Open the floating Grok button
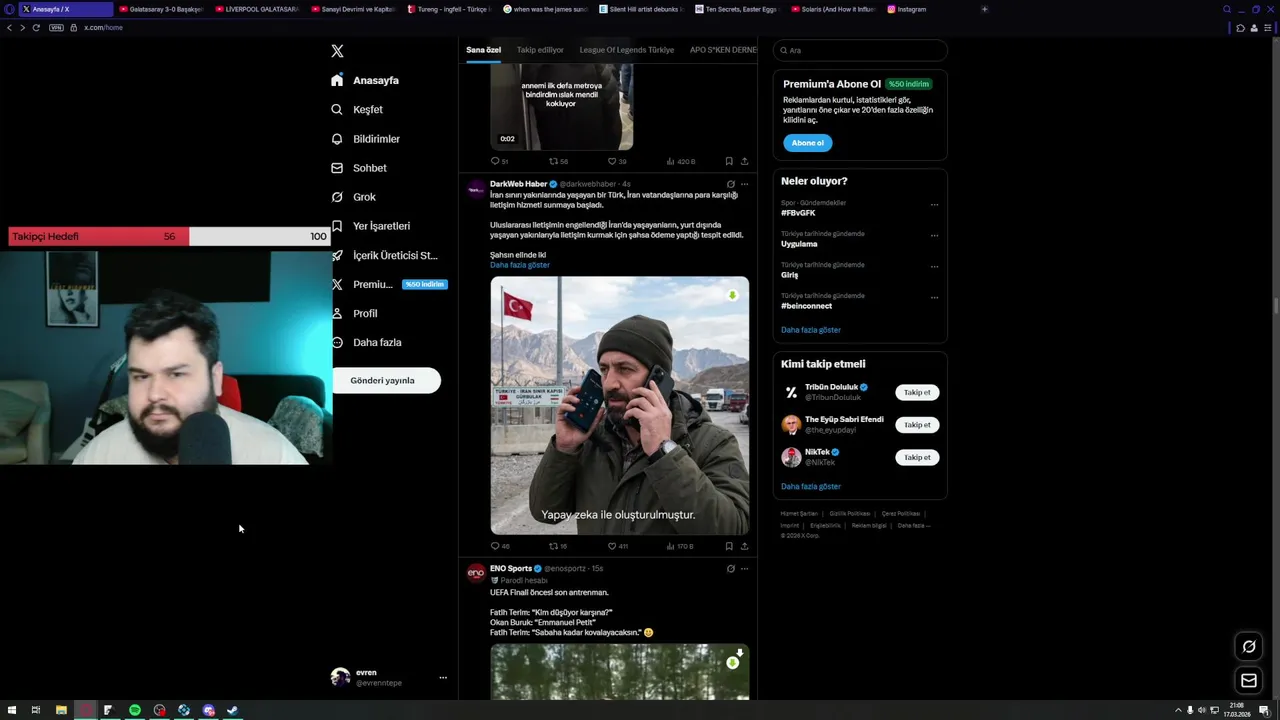 pos(1249,646)
